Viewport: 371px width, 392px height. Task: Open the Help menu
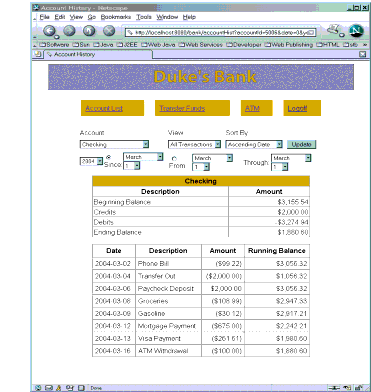[189, 17]
